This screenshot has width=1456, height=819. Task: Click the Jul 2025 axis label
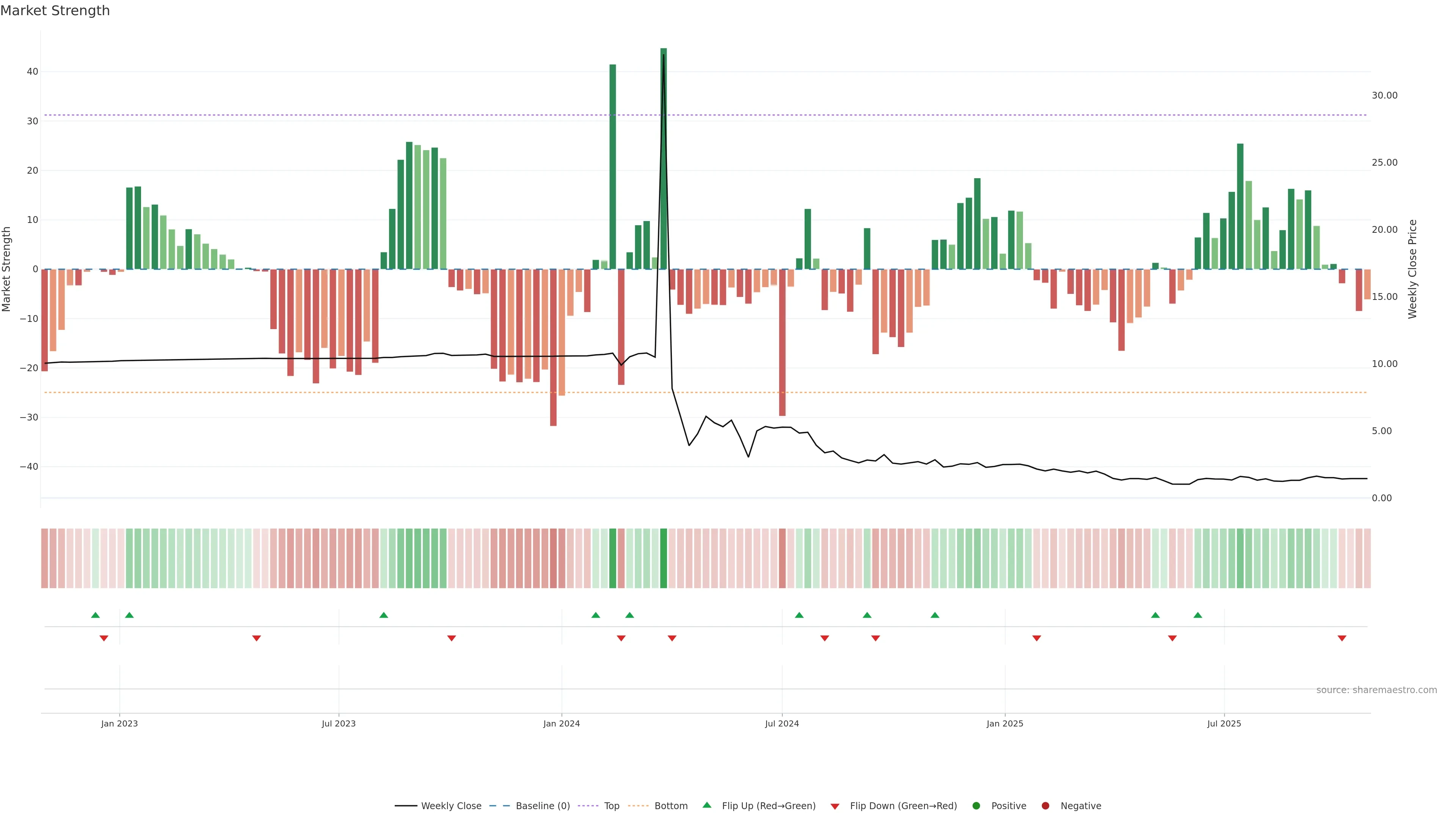click(x=1224, y=723)
